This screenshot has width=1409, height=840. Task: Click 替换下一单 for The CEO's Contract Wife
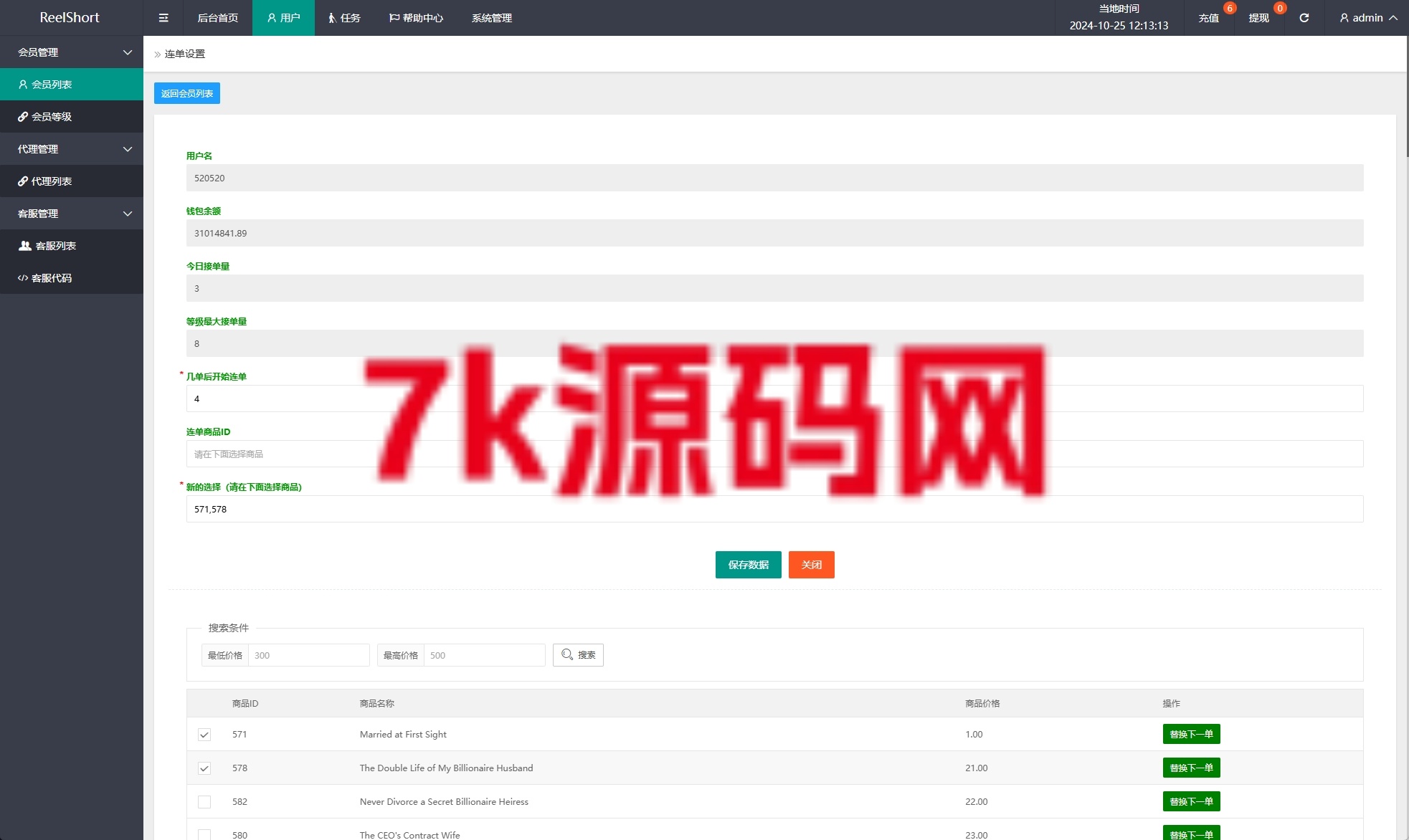(1191, 834)
